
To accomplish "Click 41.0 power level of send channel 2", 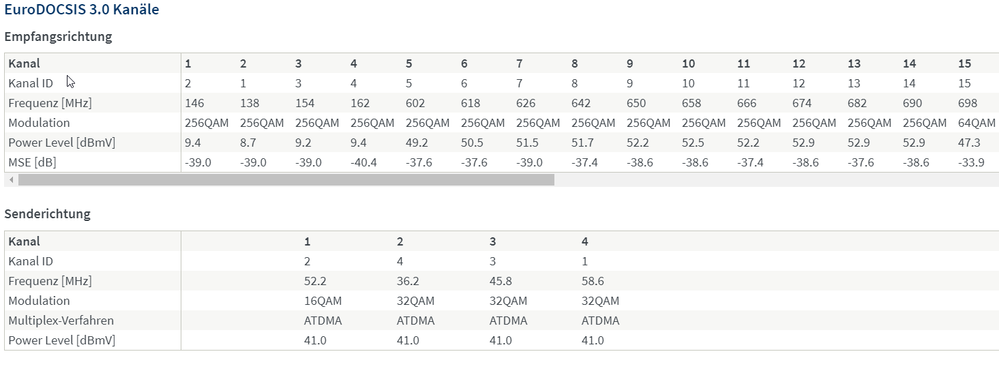I will pos(408,340).
